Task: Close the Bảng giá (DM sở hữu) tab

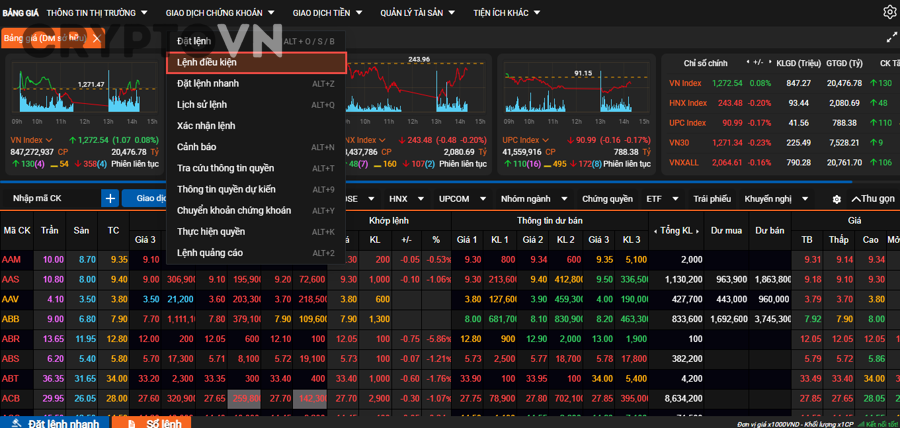Action: [96, 38]
